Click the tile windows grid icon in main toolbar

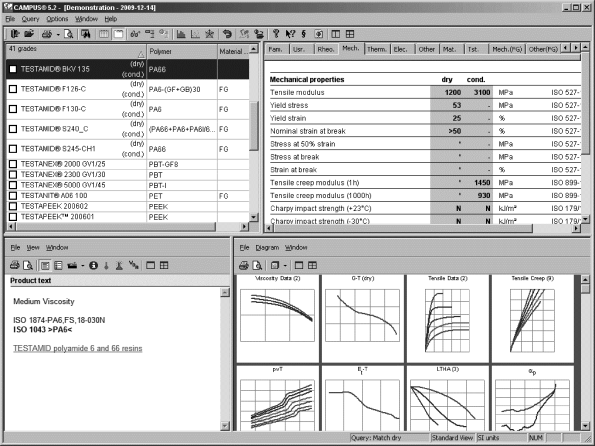(350, 34)
